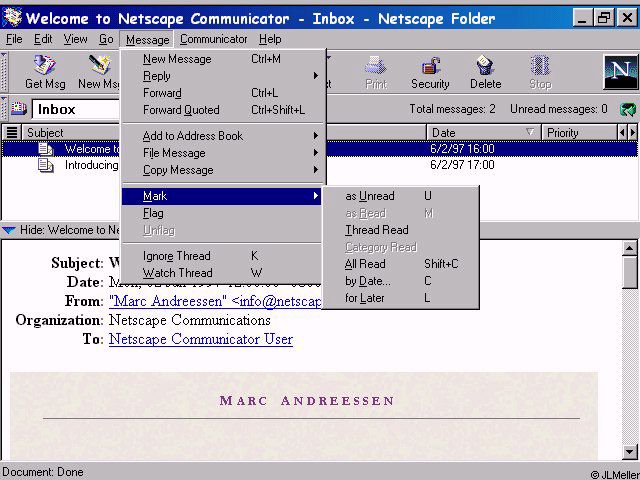
Task: Click the Subject column header
Action: pyautogui.click(x=71, y=133)
